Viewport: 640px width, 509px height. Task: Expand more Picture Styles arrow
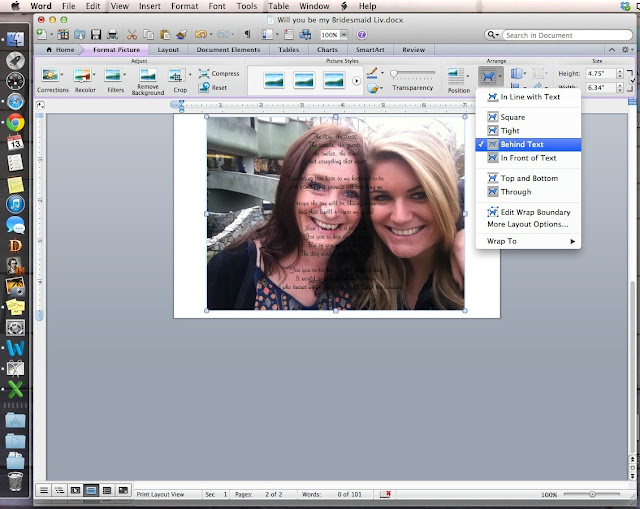click(356, 81)
